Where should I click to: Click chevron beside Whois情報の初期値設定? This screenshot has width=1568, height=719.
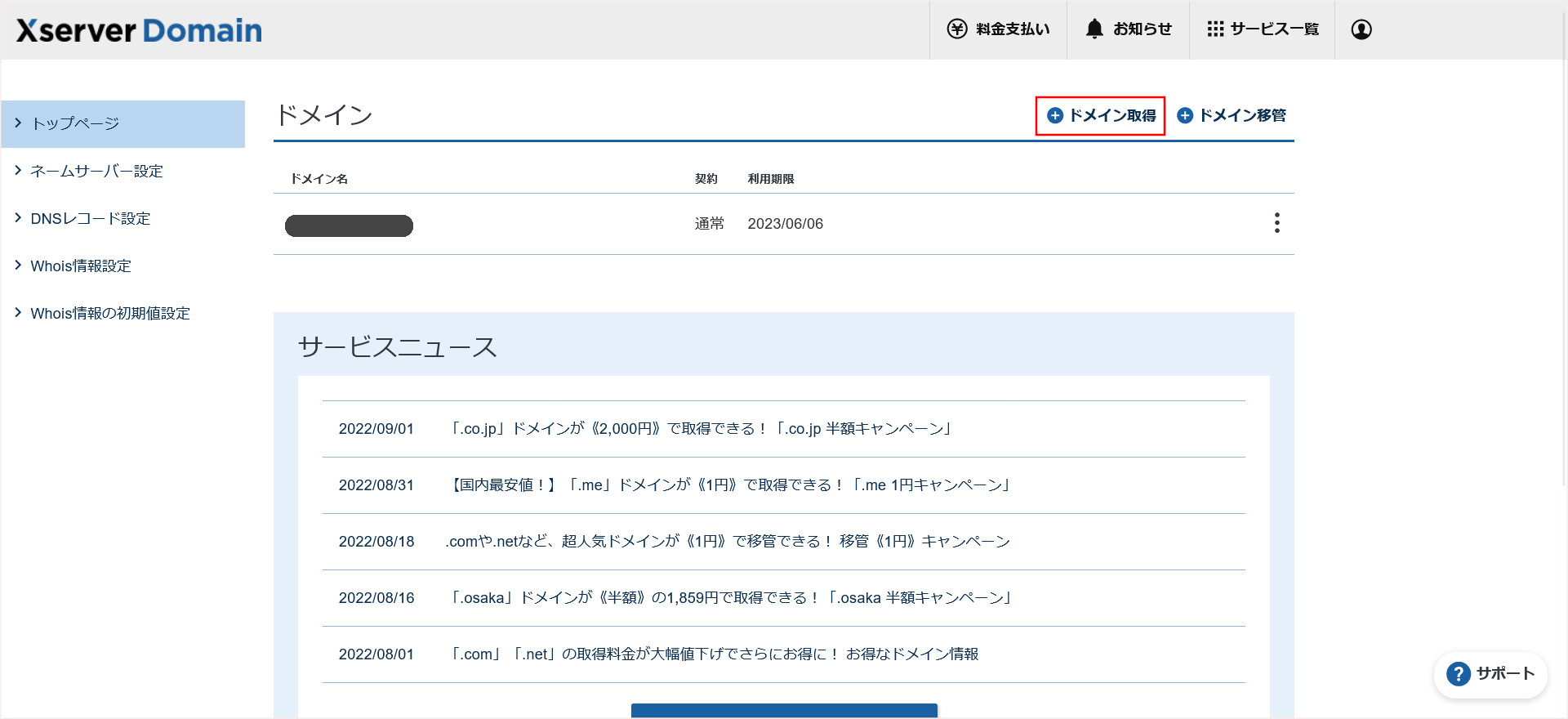coord(18,313)
